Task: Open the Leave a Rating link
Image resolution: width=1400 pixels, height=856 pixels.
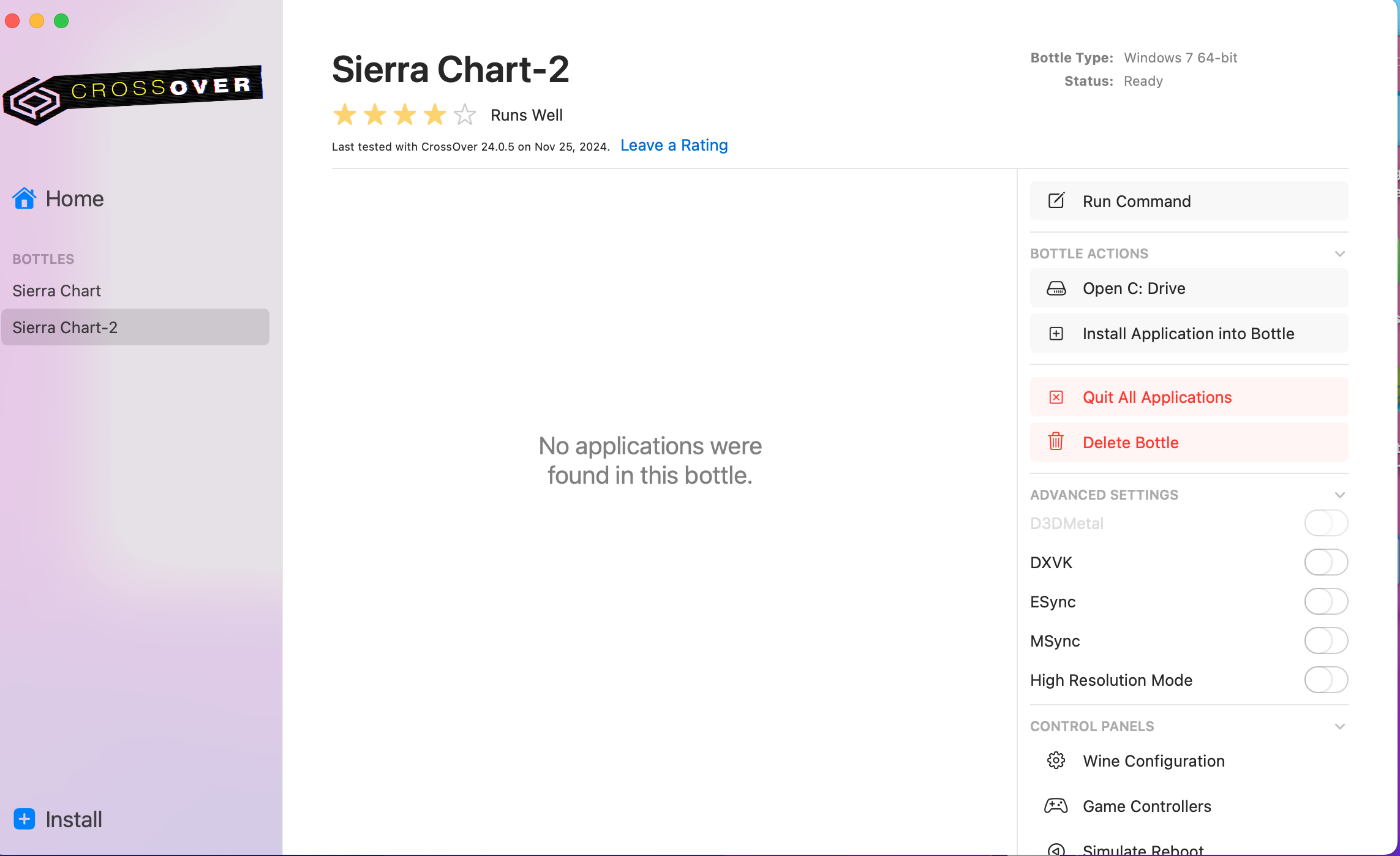Action: tap(674, 145)
